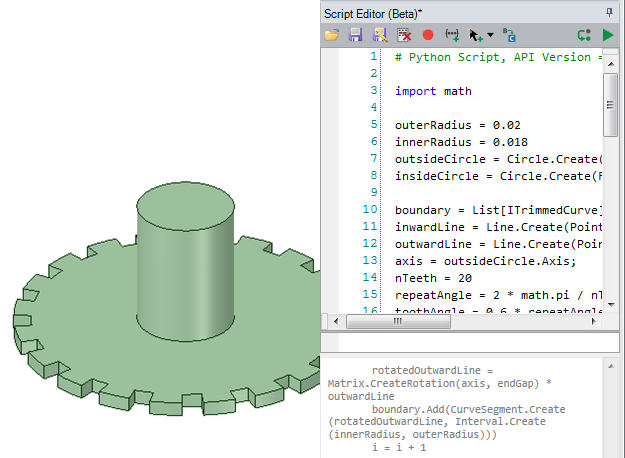Save the script using the floppy disk icon
The image size is (625, 458).
point(355,35)
